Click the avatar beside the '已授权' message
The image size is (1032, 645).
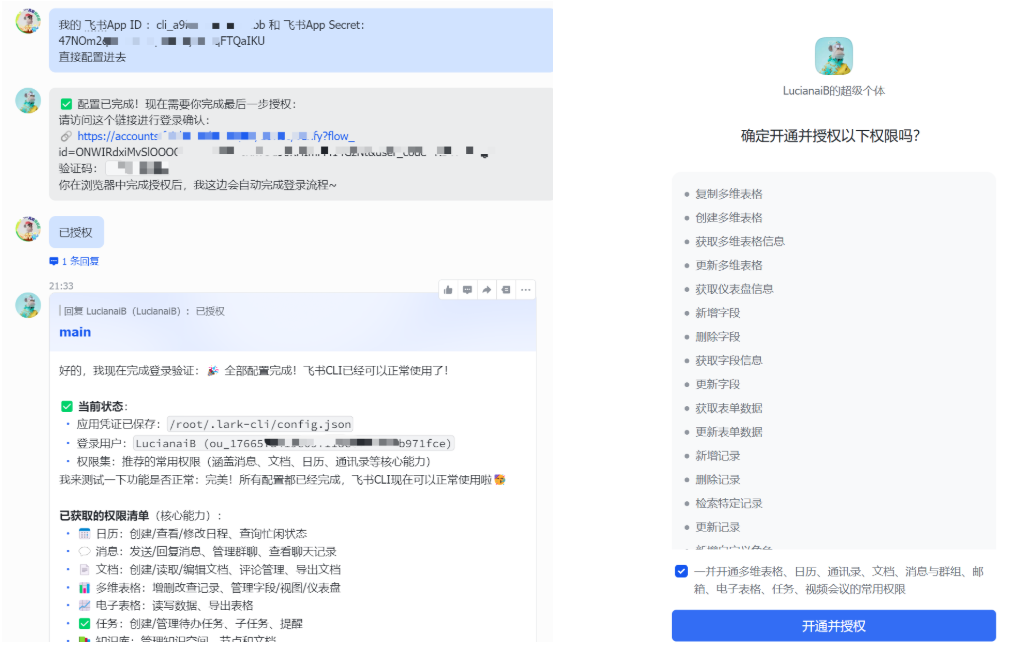point(28,229)
